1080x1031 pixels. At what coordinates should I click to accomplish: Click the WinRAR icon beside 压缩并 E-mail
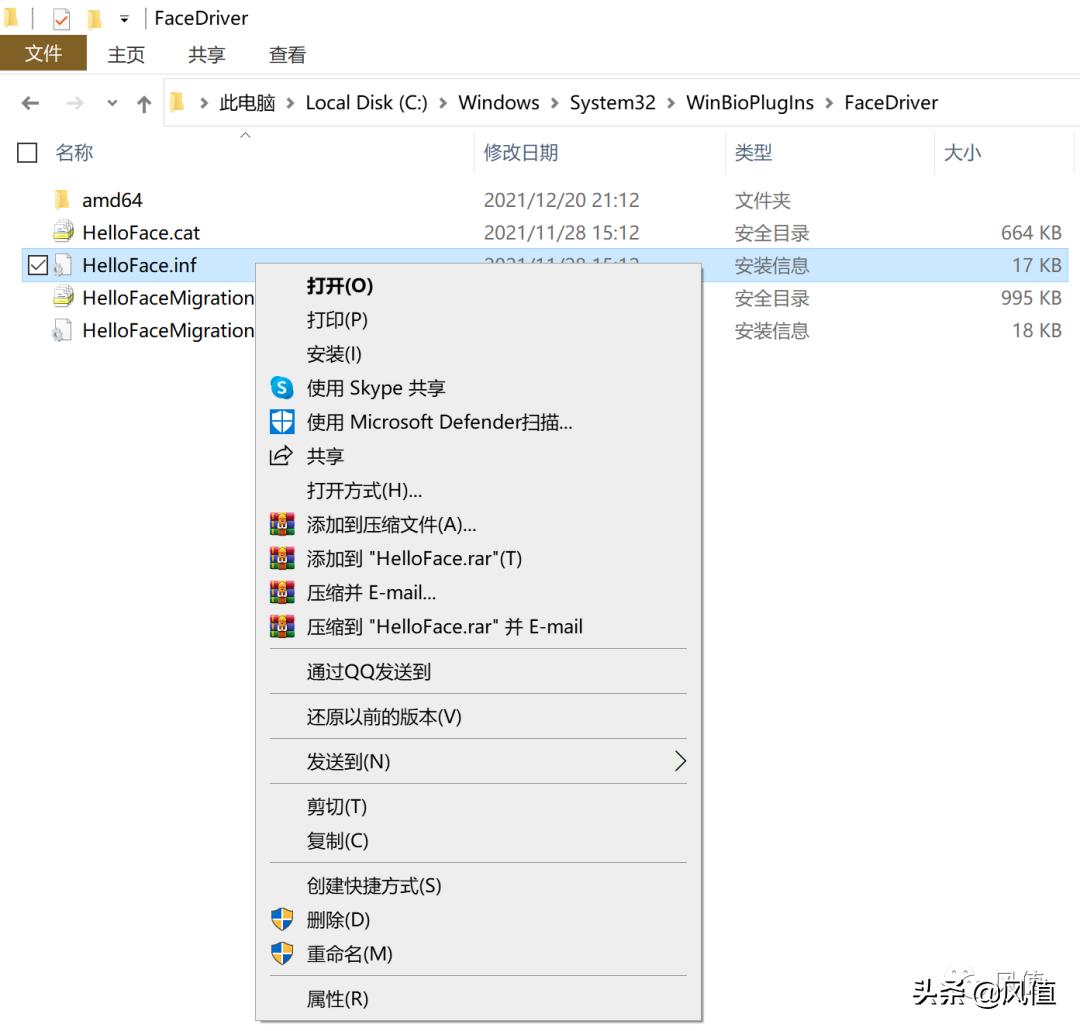283,592
